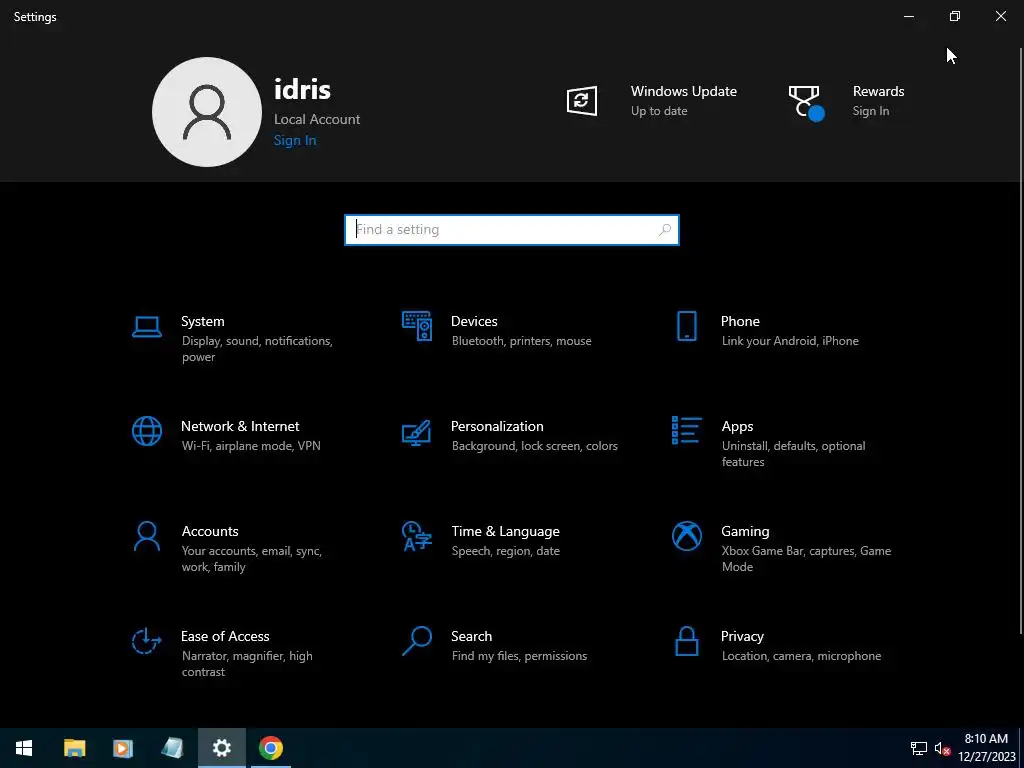This screenshot has height=768, width=1024.
Task: Click Sign In under Rewards
Action: coord(871,111)
